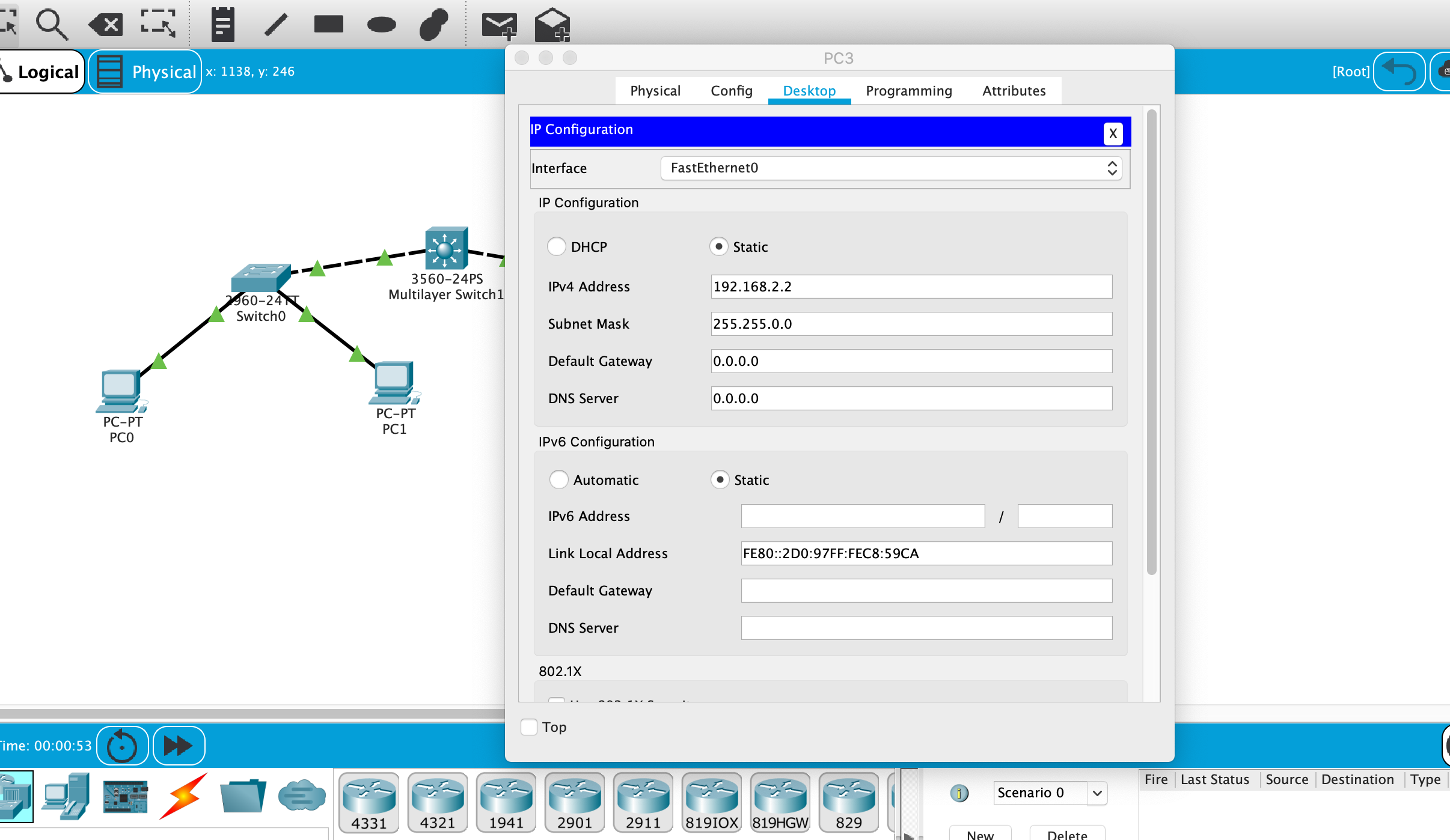Click the Multilayer Switch1 device icon
Screen dimensions: 1450x840
(446, 248)
